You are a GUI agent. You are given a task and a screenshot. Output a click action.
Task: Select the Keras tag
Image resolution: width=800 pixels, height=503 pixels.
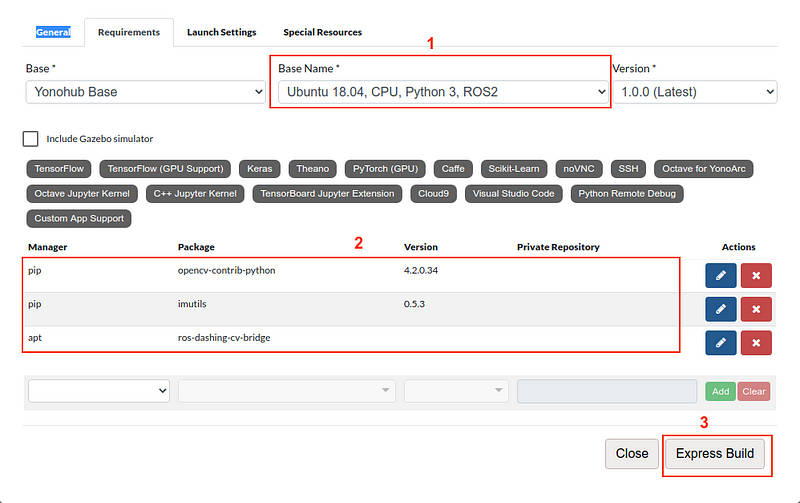pyautogui.click(x=260, y=169)
